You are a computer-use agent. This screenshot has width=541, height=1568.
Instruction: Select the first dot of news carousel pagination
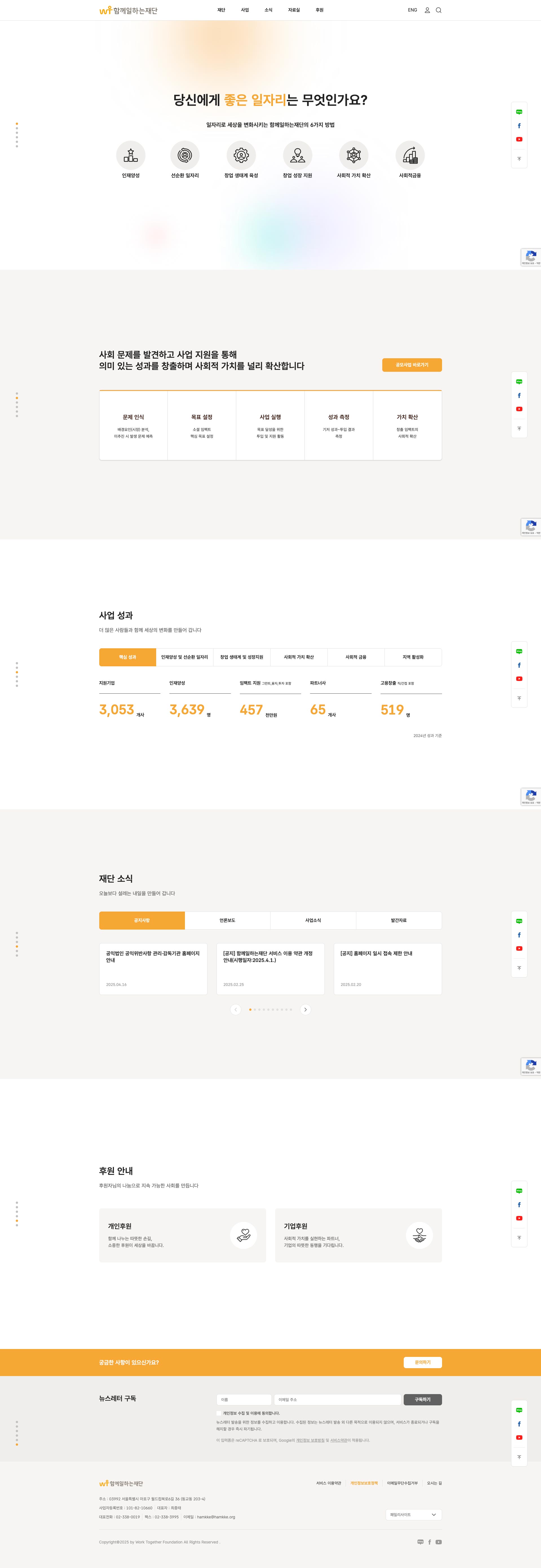point(250,1009)
